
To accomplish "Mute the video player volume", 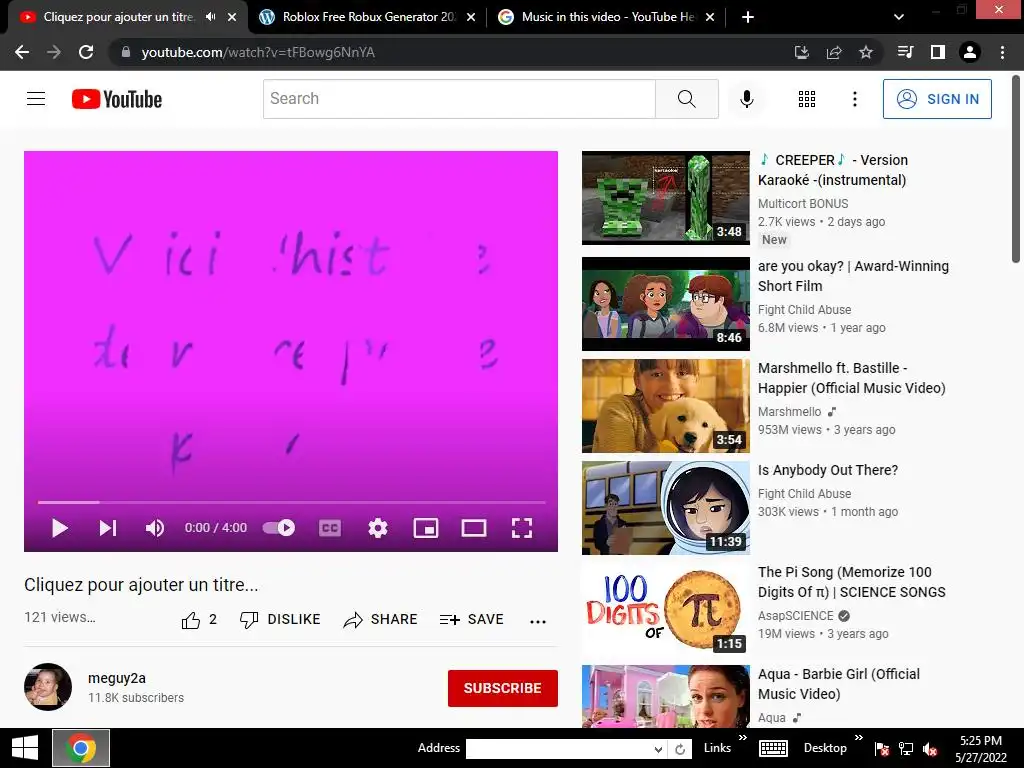I will (155, 528).
